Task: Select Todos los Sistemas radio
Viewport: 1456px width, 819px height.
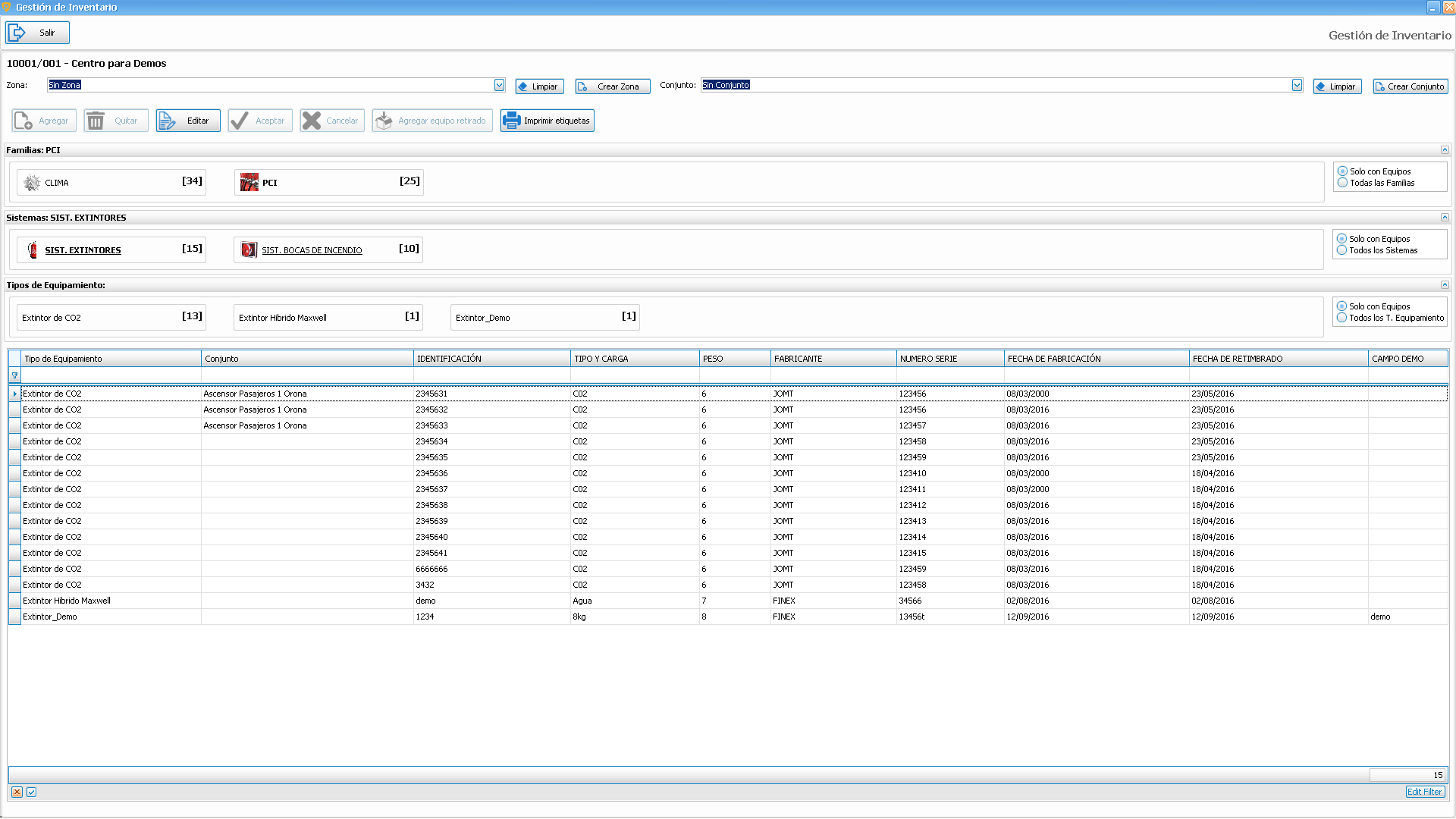Action: click(1341, 250)
